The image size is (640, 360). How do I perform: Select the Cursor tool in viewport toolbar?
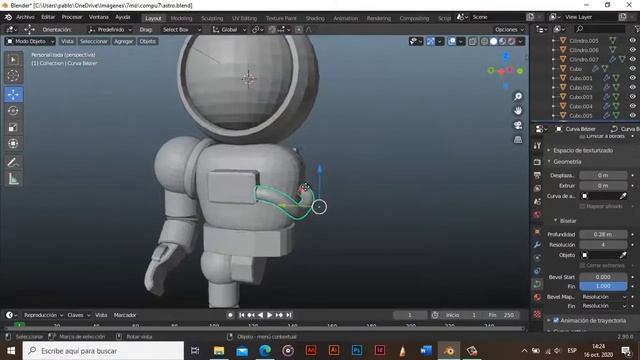[x=13, y=76]
